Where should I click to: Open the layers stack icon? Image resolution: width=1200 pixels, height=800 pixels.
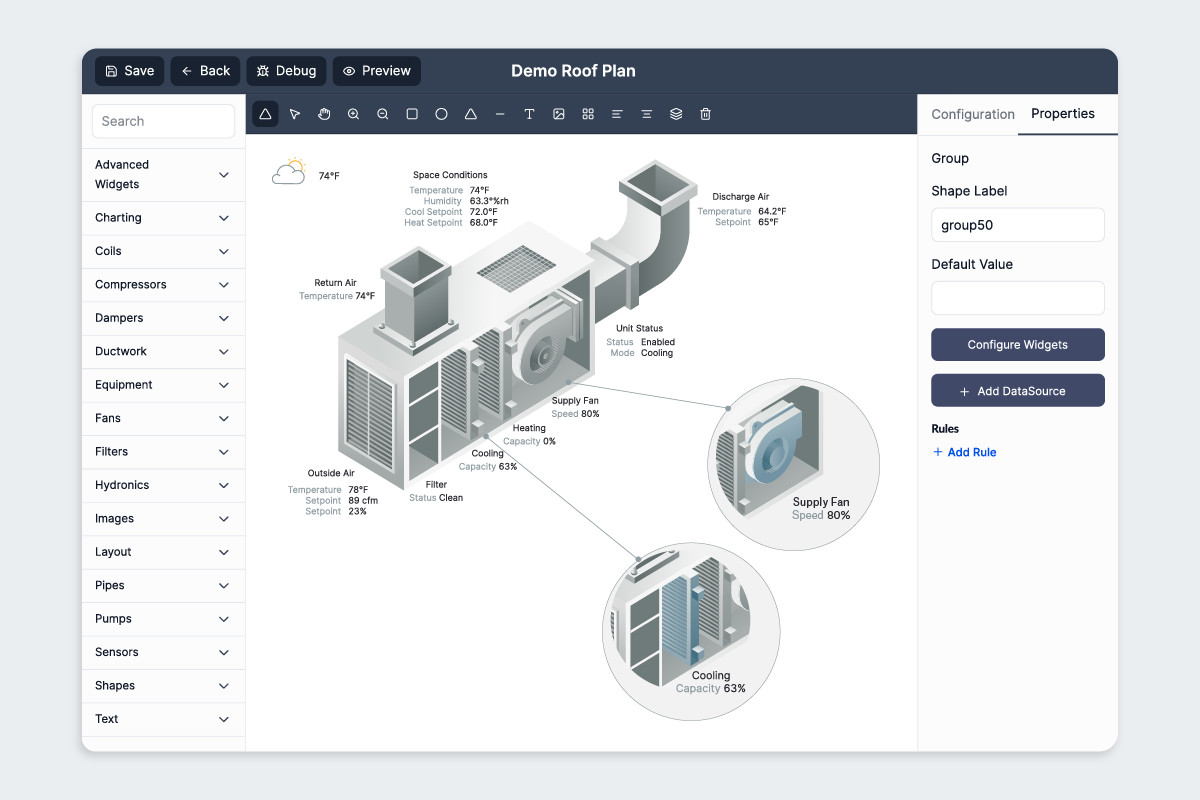point(676,114)
